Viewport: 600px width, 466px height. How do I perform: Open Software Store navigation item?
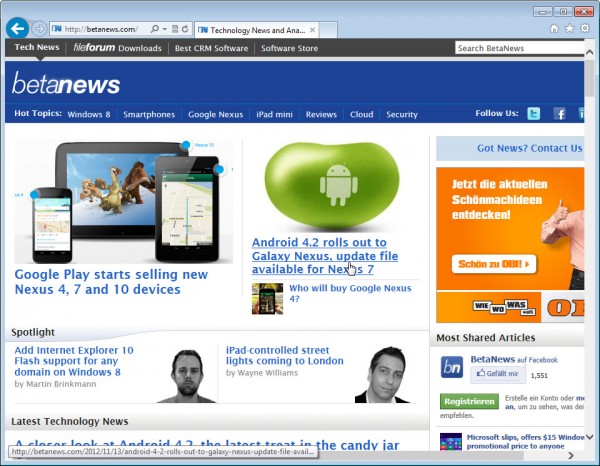pyautogui.click(x=289, y=48)
